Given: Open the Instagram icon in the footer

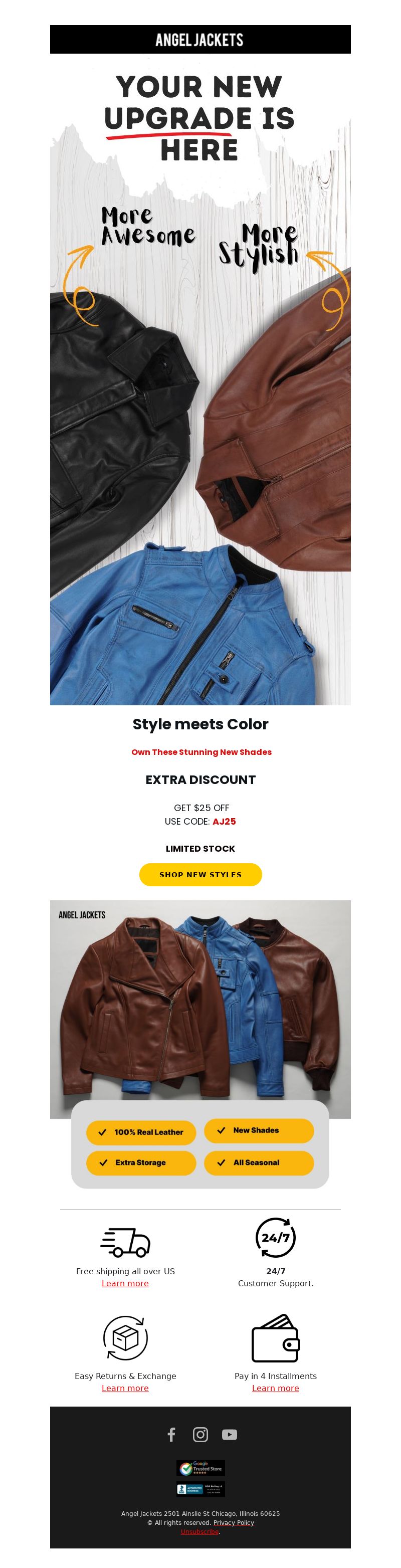Looking at the screenshot, I should (200, 1435).
